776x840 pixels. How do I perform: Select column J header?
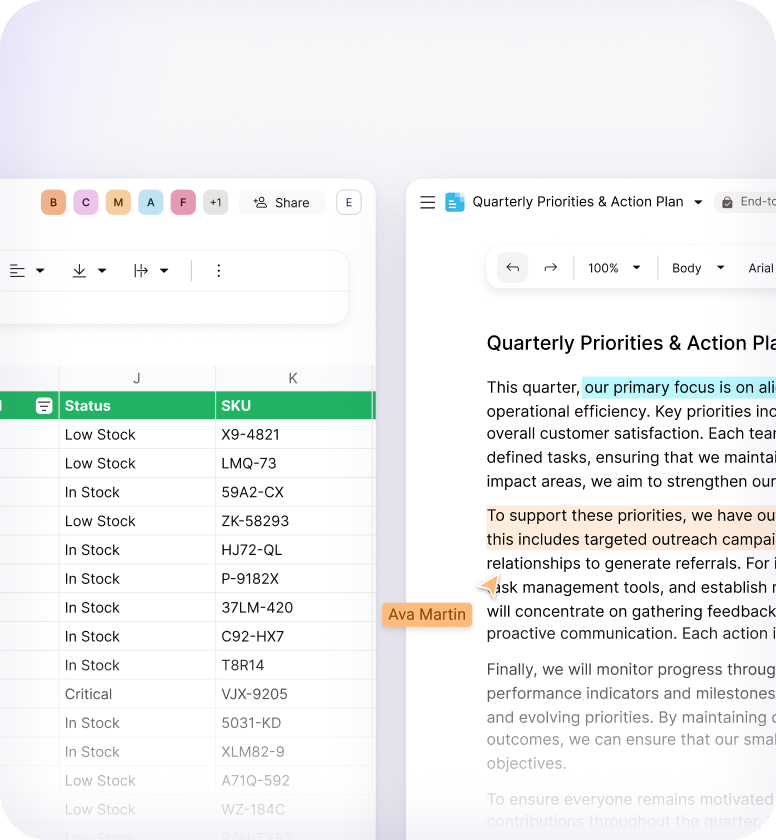(x=137, y=378)
